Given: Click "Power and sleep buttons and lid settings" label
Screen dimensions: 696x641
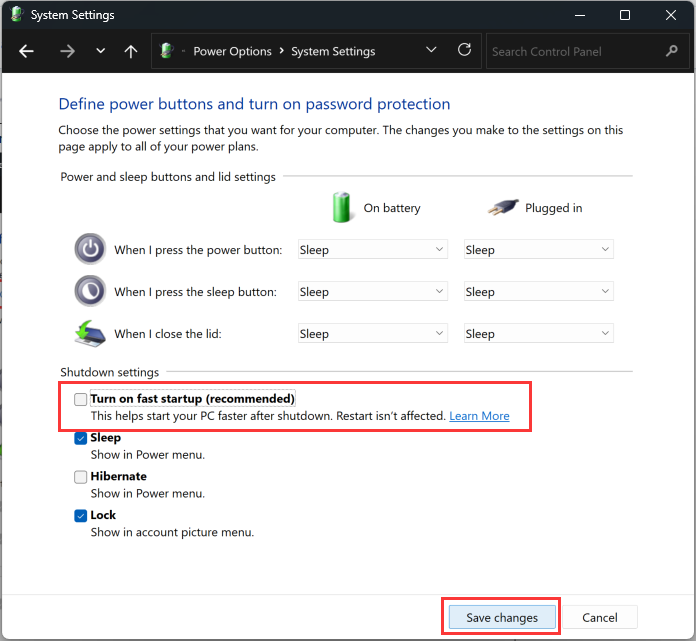Looking at the screenshot, I should click(168, 177).
